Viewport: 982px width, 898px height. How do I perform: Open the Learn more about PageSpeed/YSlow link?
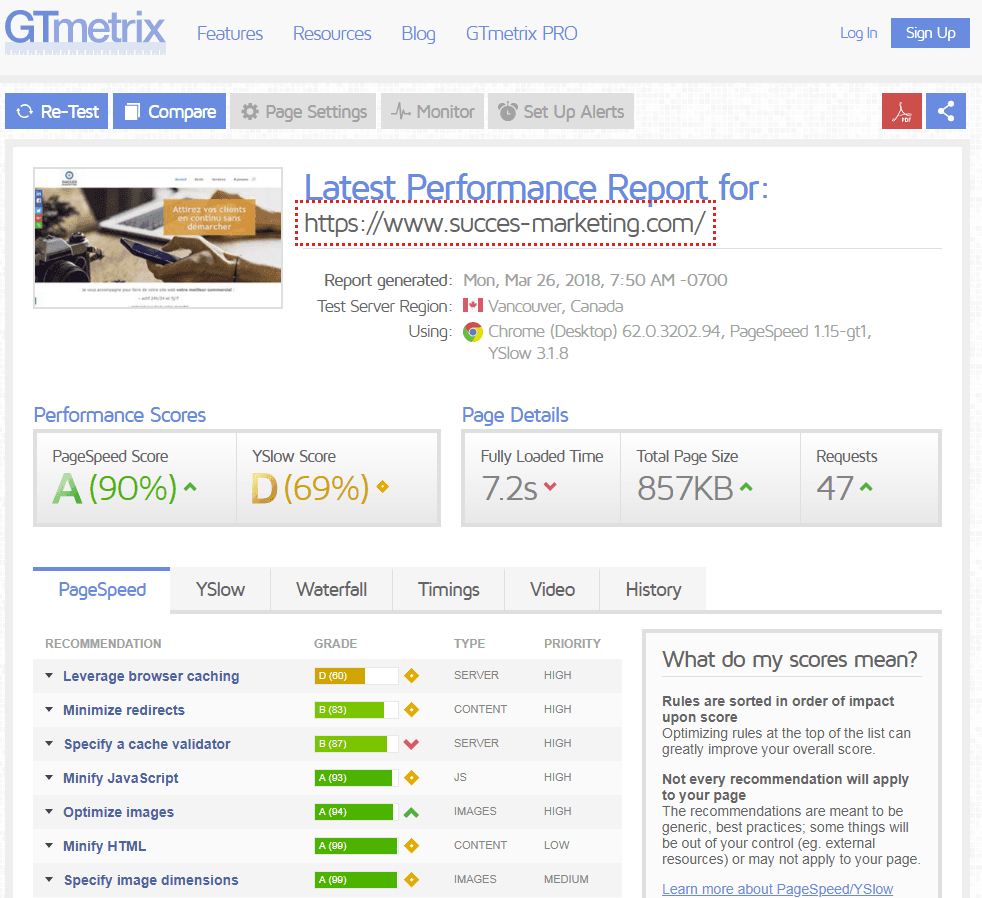point(777,888)
